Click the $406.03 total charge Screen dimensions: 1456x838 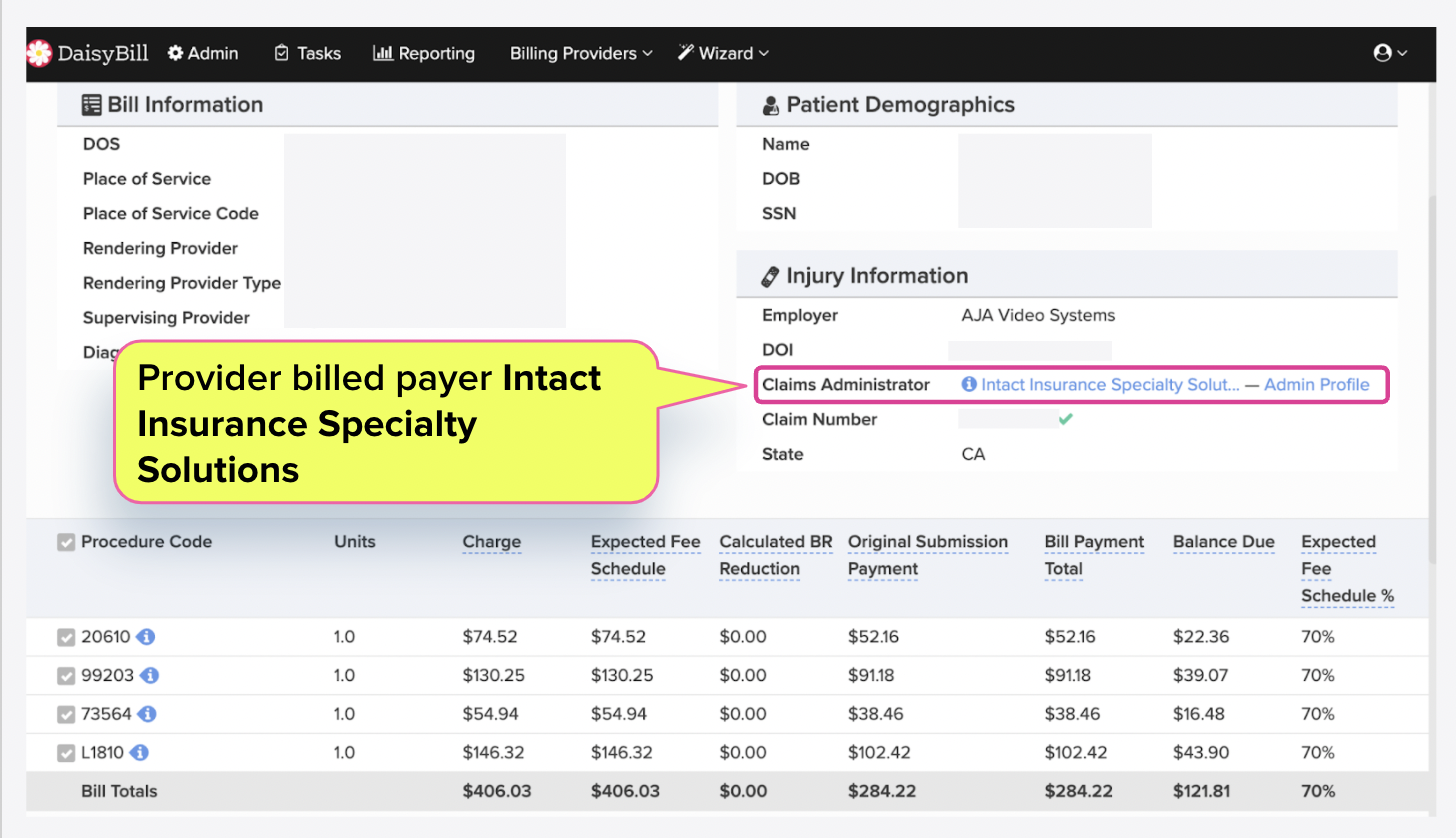point(497,791)
